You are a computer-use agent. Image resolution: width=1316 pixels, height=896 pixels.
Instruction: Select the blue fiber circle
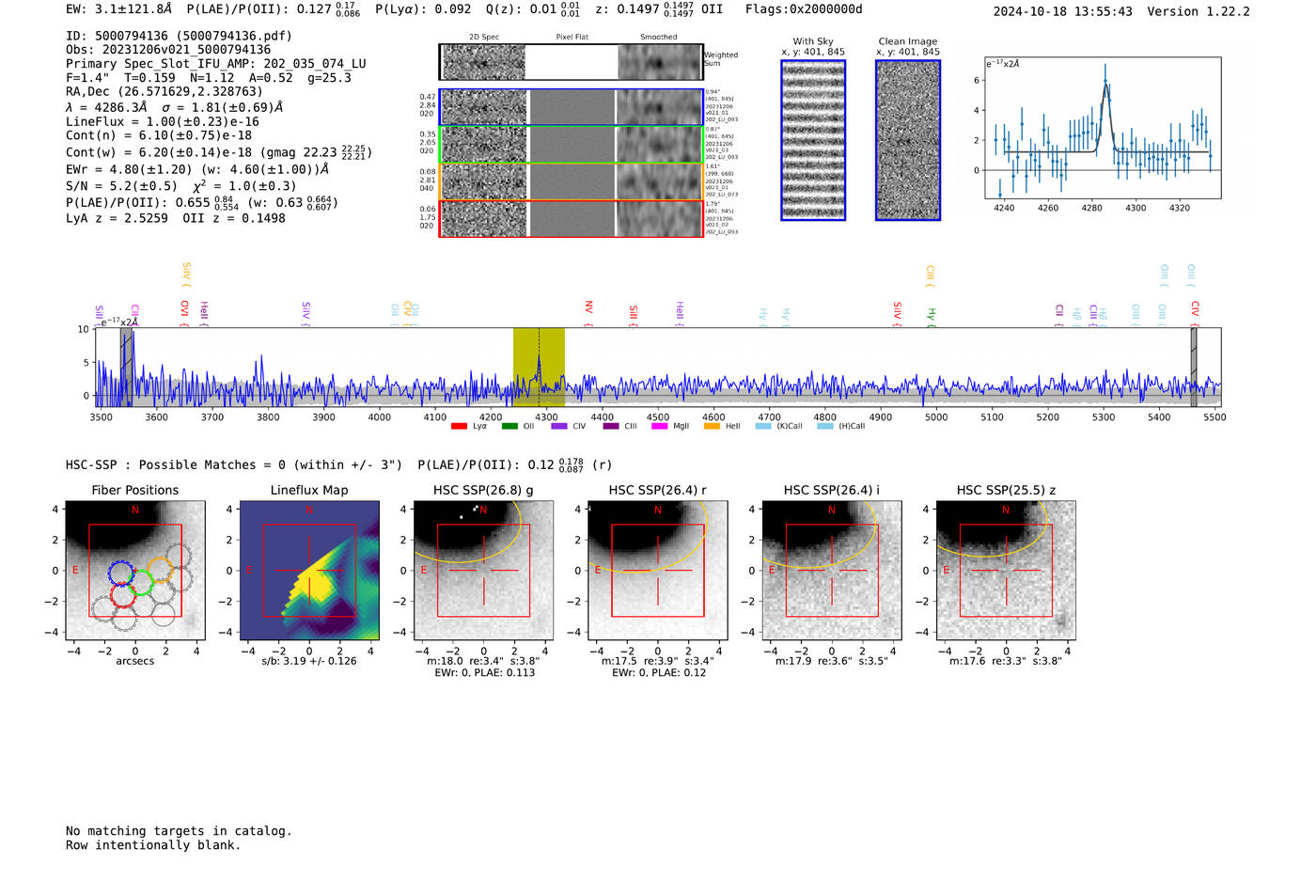click(x=121, y=574)
